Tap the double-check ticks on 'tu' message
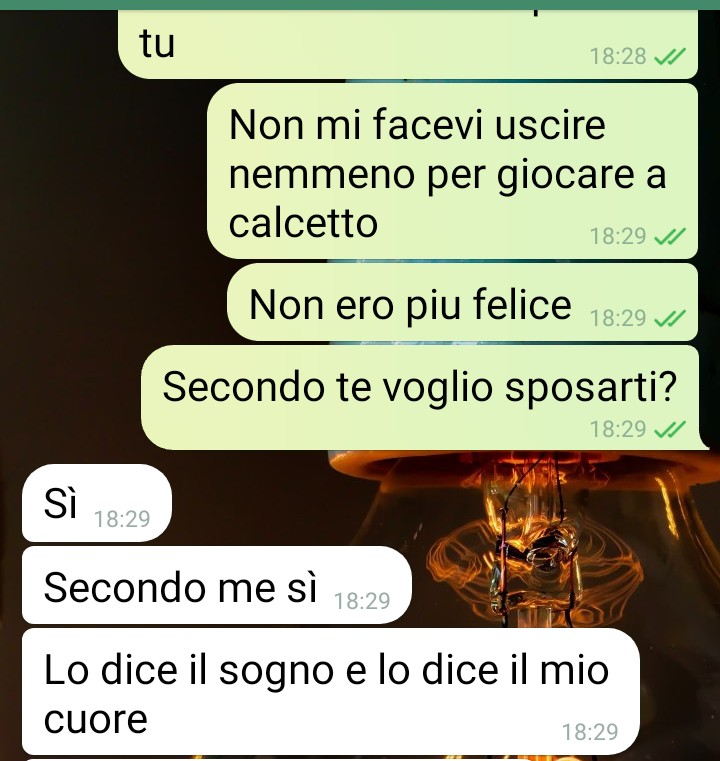Screen dimensions: 720x761 point(670,56)
